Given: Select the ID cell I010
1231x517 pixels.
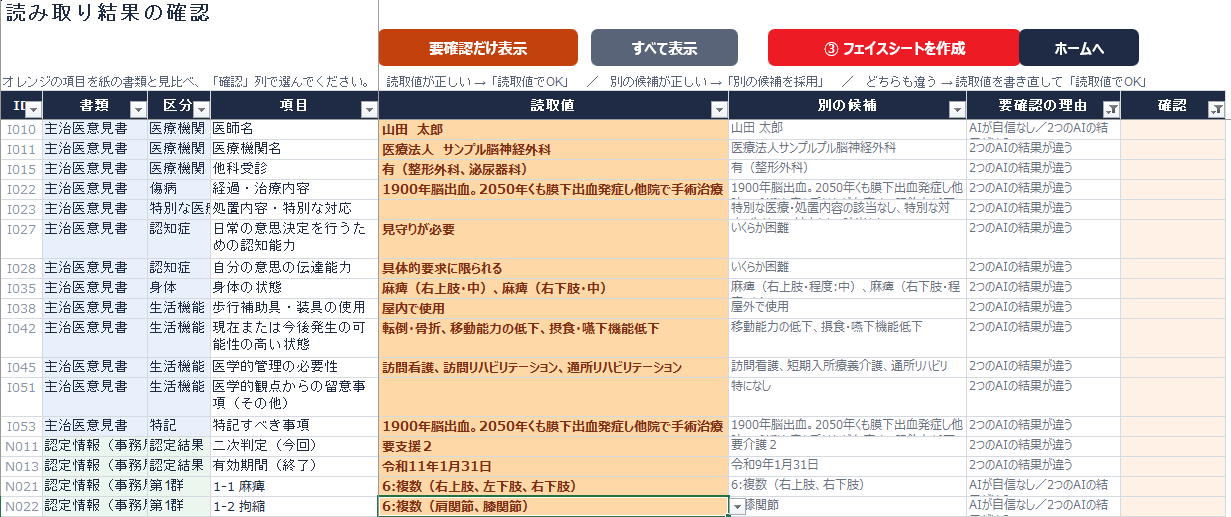Looking at the screenshot, I should tap(21, 129).
